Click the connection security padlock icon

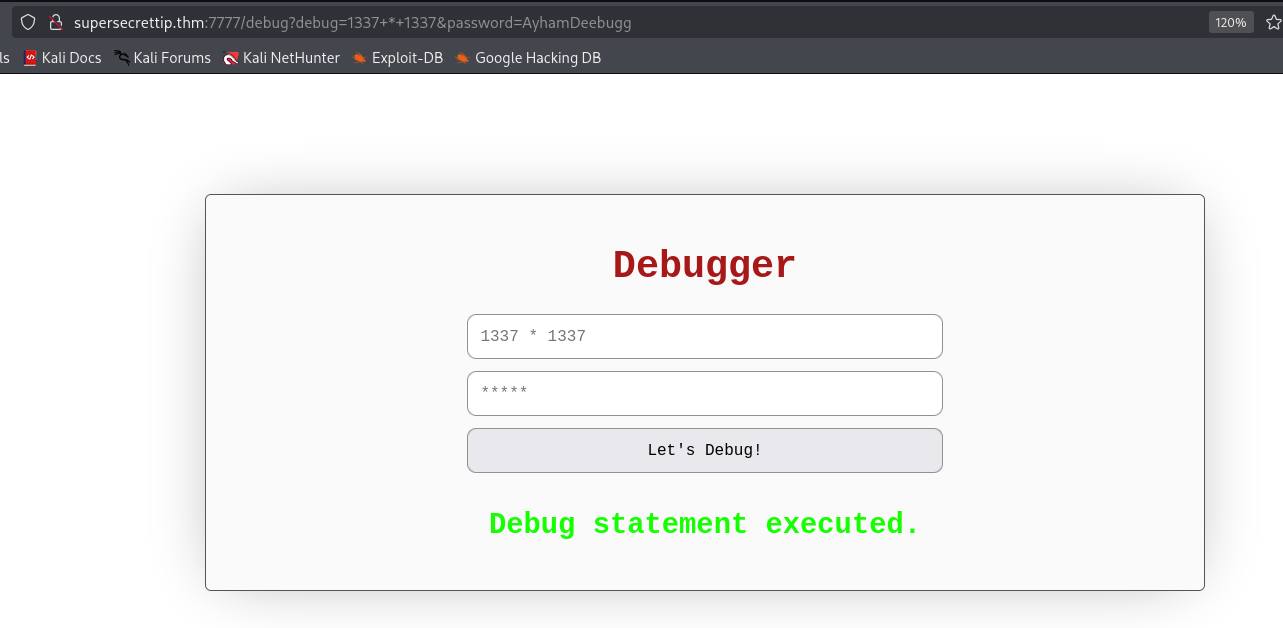pos(55,21)
